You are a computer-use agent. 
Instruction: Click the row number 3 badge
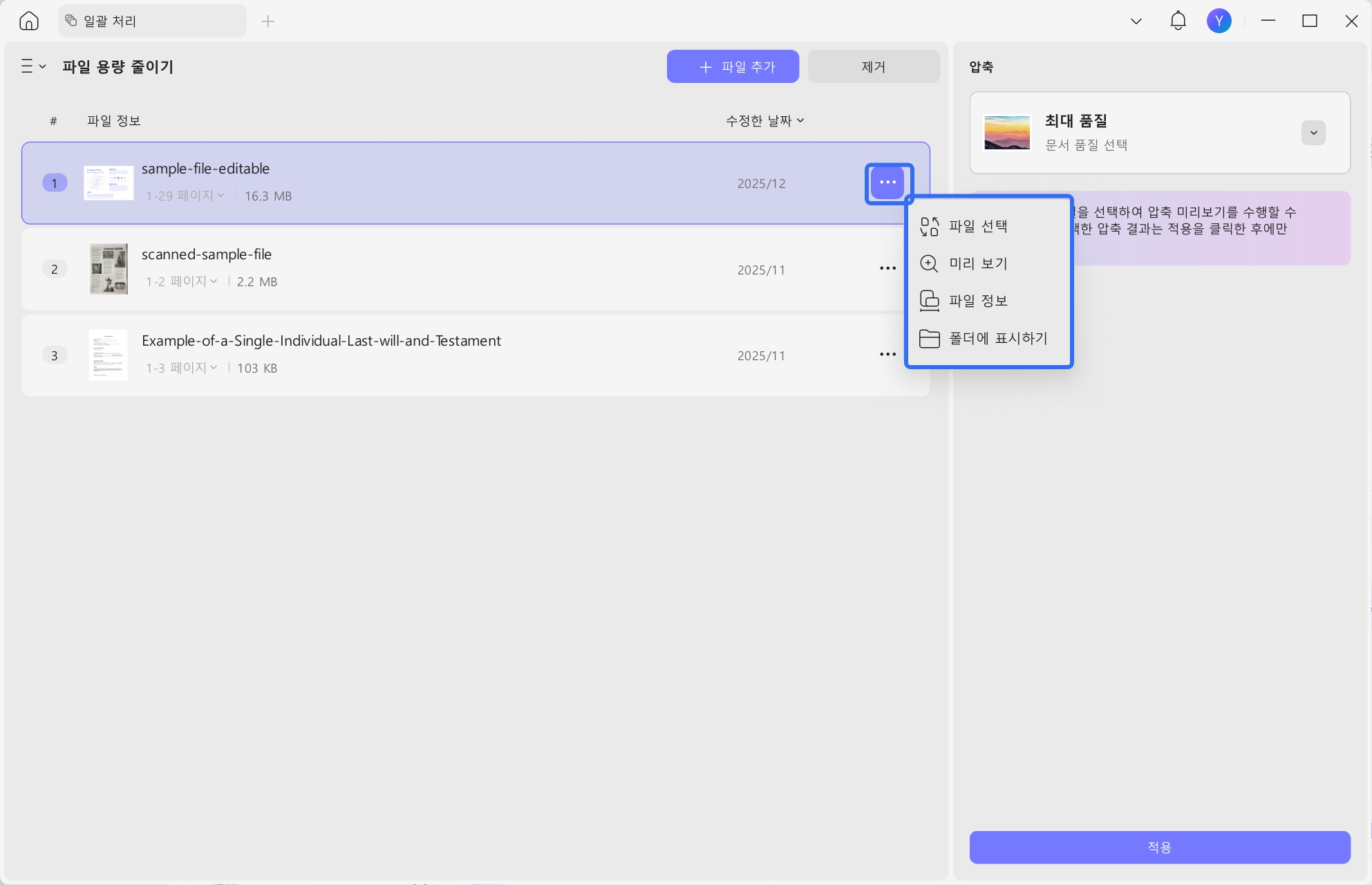click(55, 355)
